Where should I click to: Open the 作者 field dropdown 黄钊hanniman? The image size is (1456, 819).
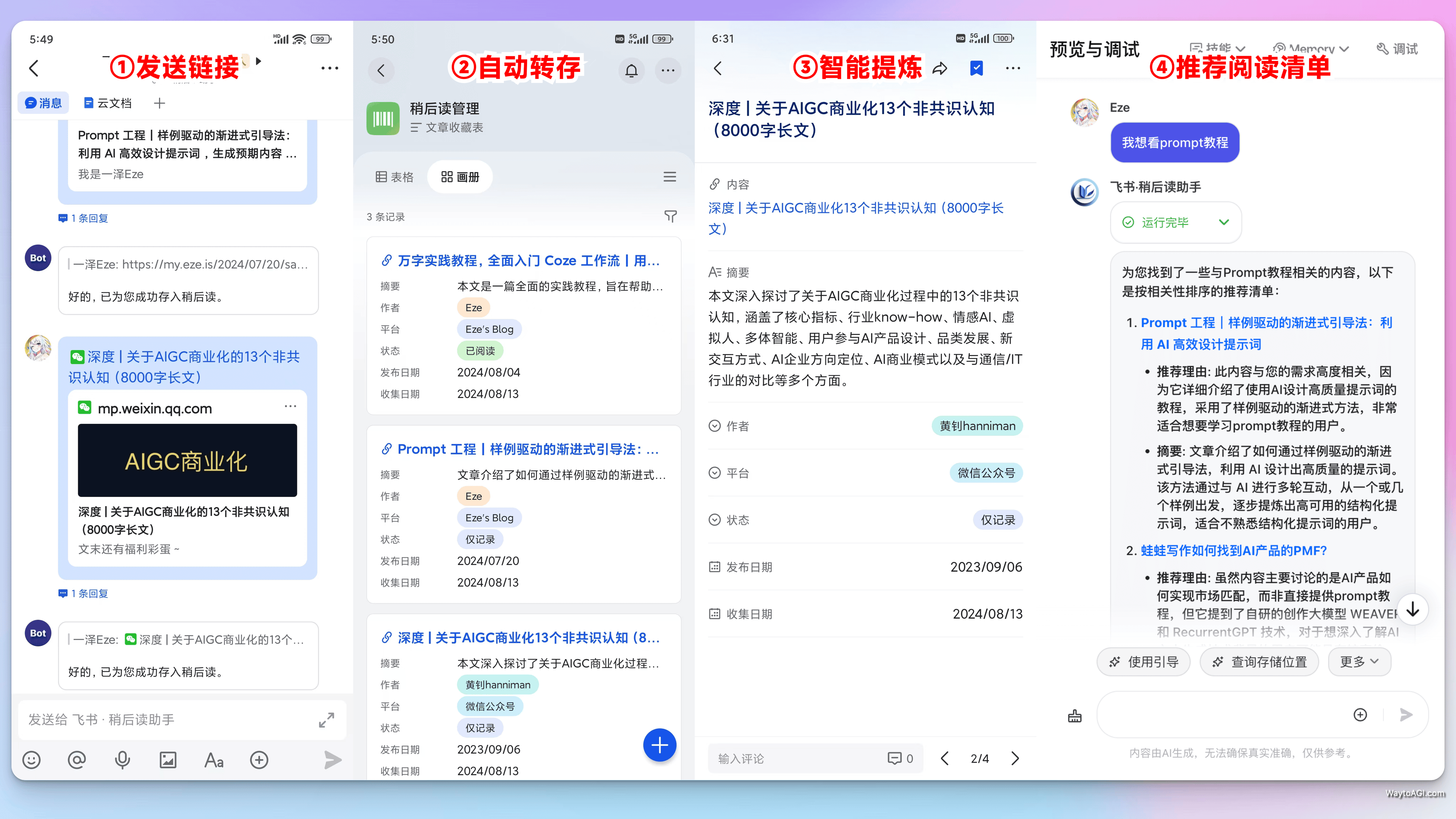pyautogui.click(x=977, y=426)
